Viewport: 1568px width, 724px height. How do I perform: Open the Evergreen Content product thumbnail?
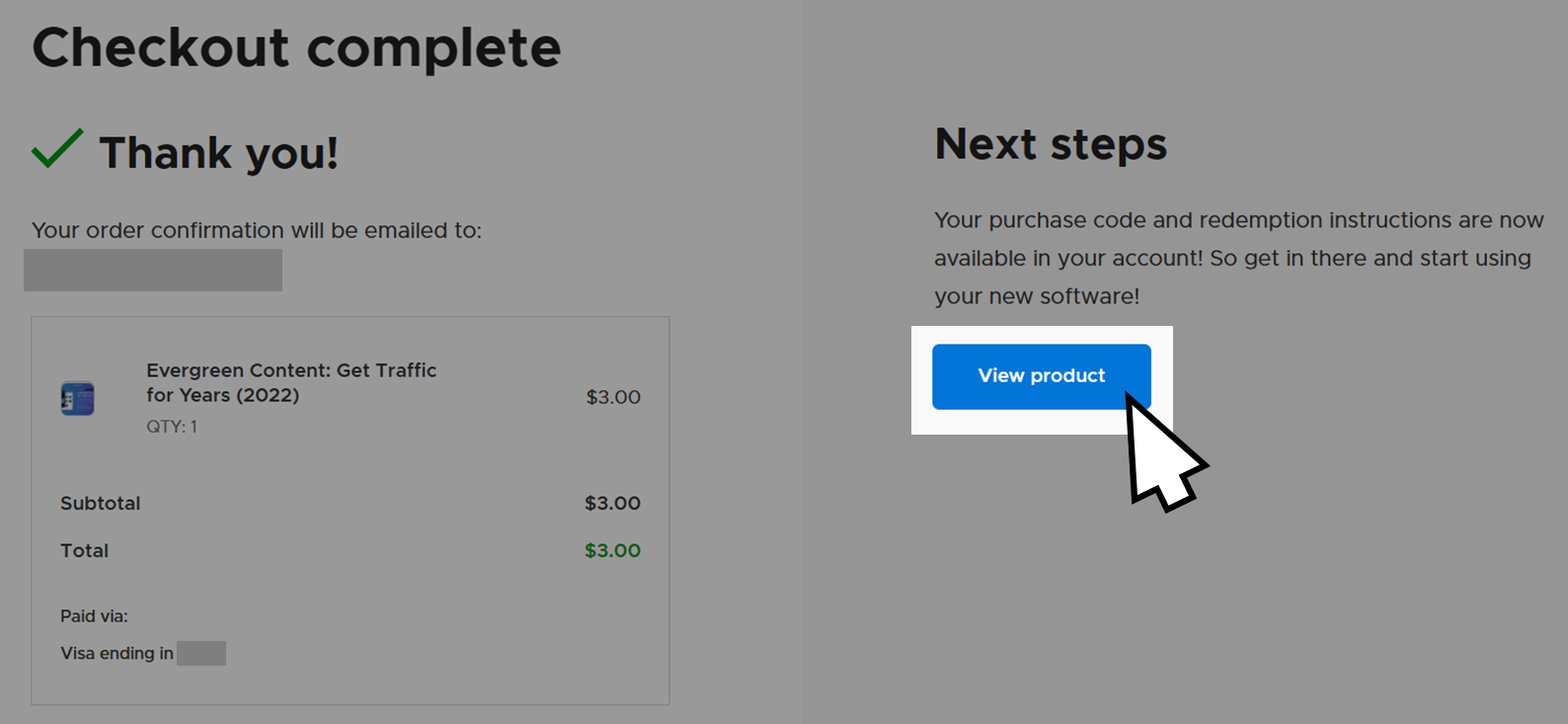(x=77, y=398)
